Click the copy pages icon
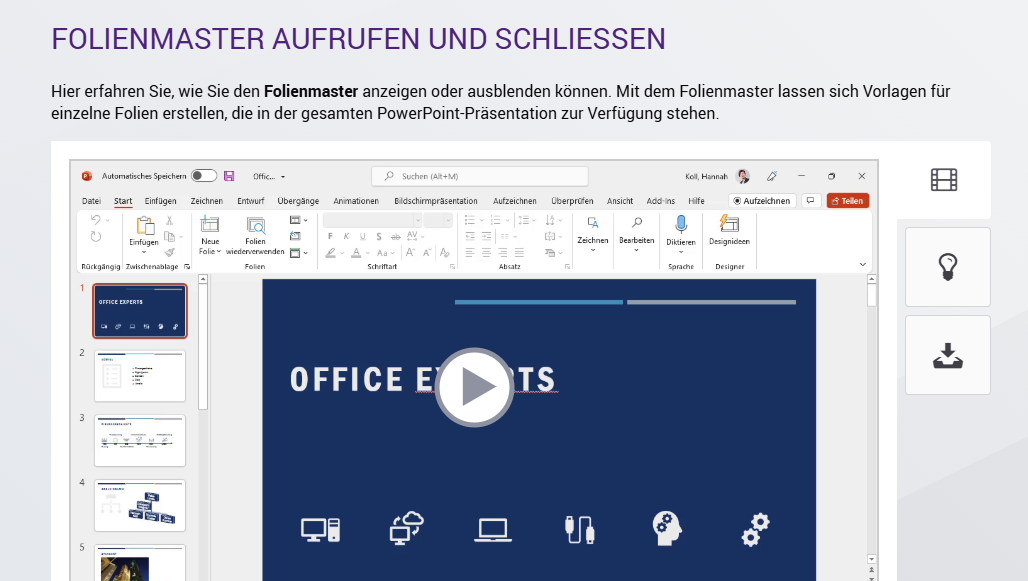This screenshot has width=1028, height=581. (169, 236)
